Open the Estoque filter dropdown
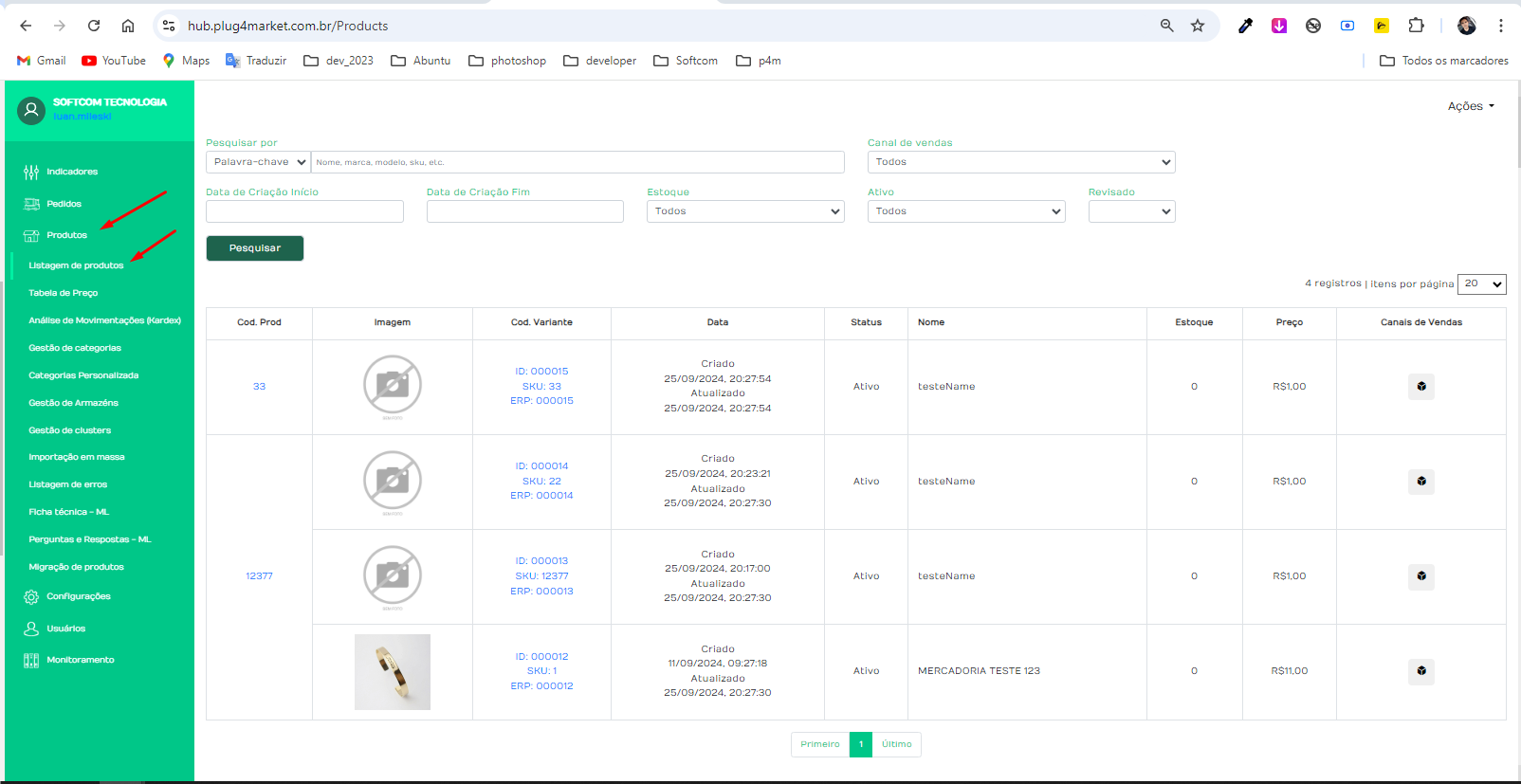The height and width of the screenshot is (784, 1521). click(744, 211)
